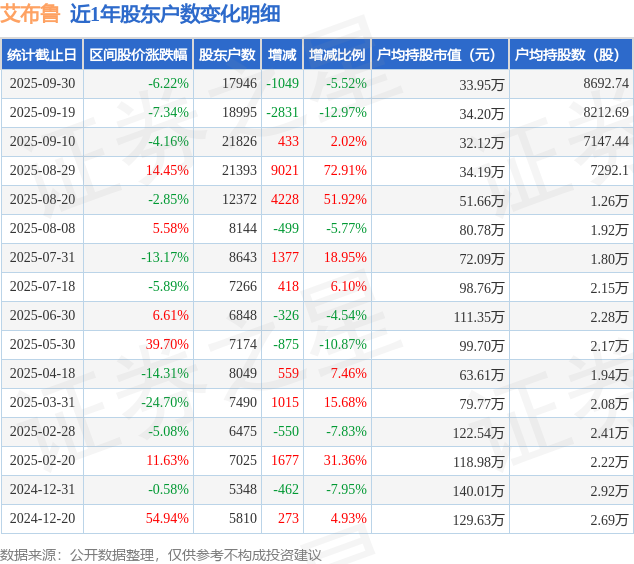634x564 pixels.
Task: Click market value 33.95万
Action: [482, 85]
